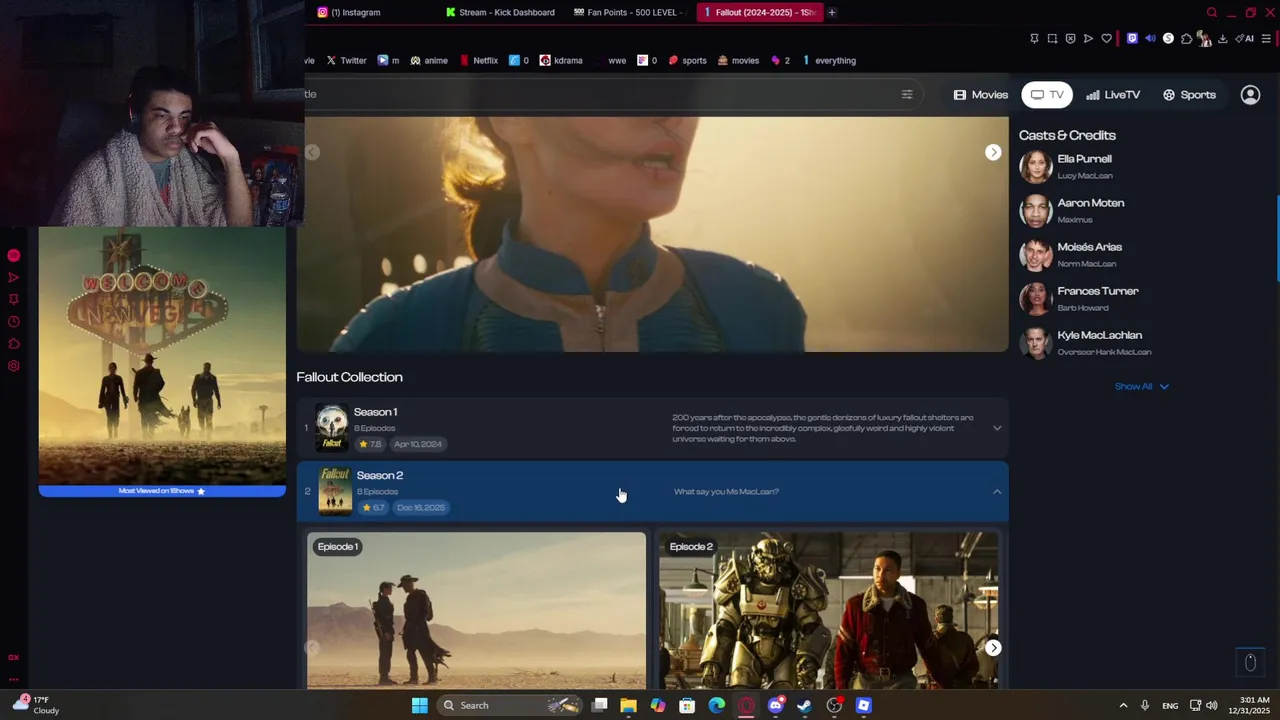This screenshot has height=720, width=1280.
Task: Click the blue speaker tab audio icon
Action: [x=1150, y=39]
